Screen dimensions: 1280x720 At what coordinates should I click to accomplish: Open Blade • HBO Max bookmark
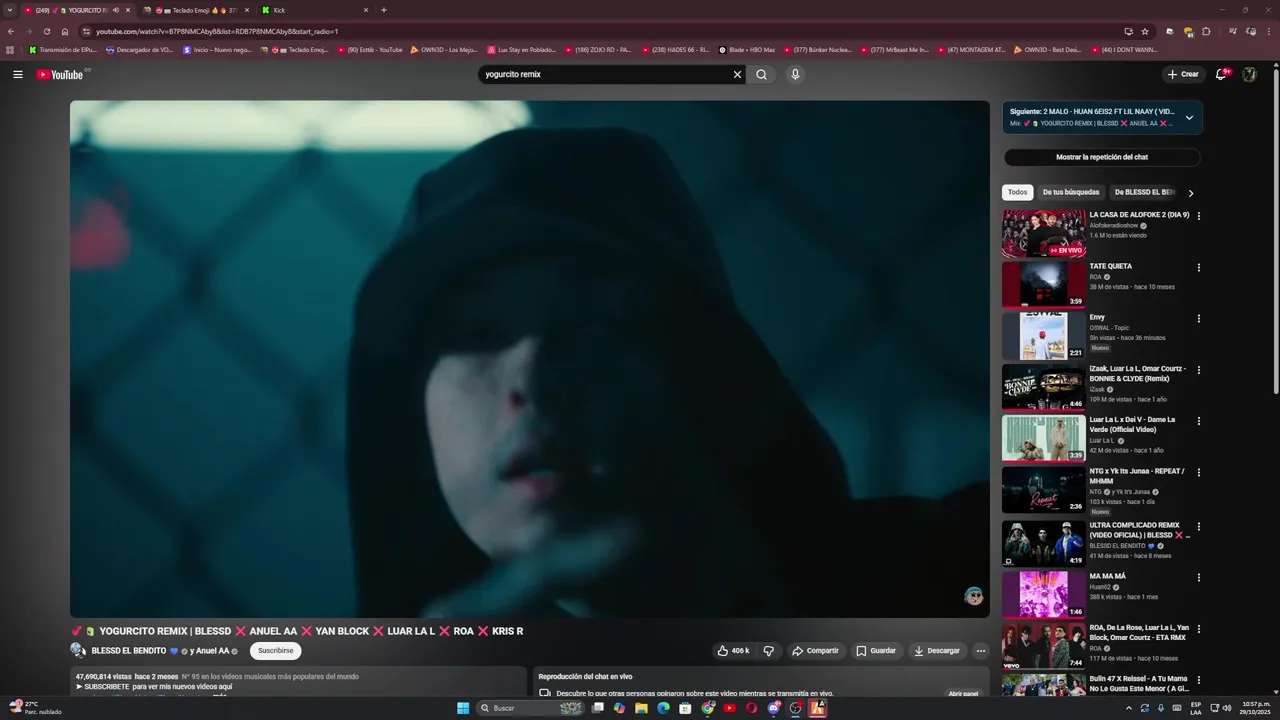pos(747,49)
